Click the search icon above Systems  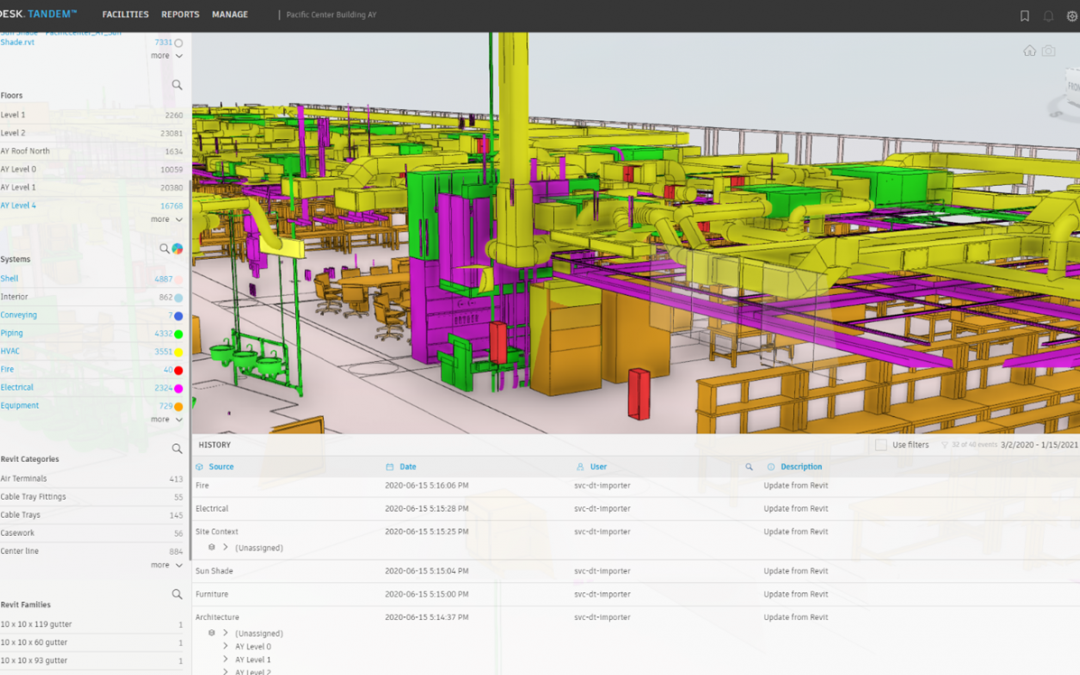164,249
